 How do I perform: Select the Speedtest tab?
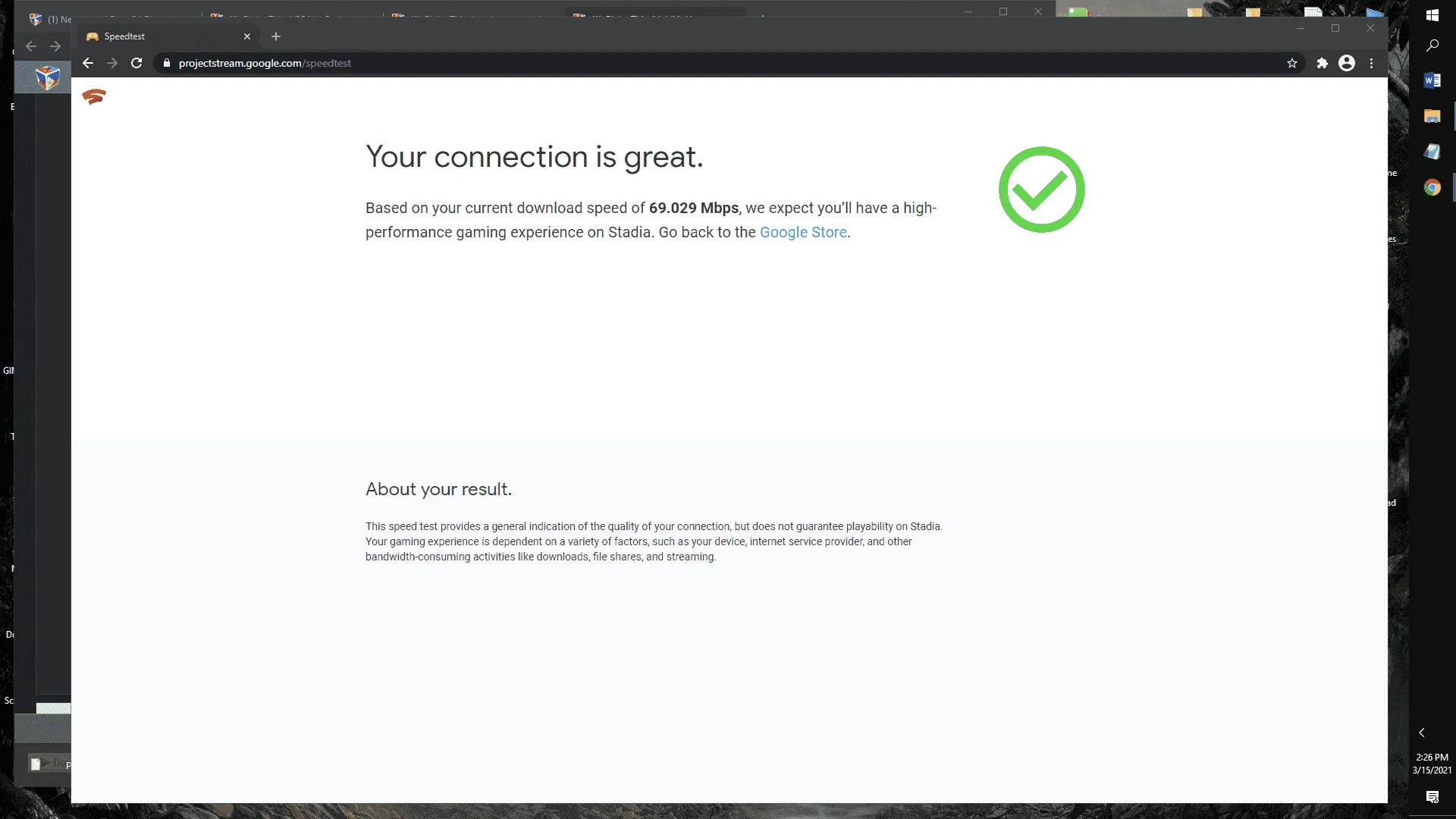tap(167, 36)
